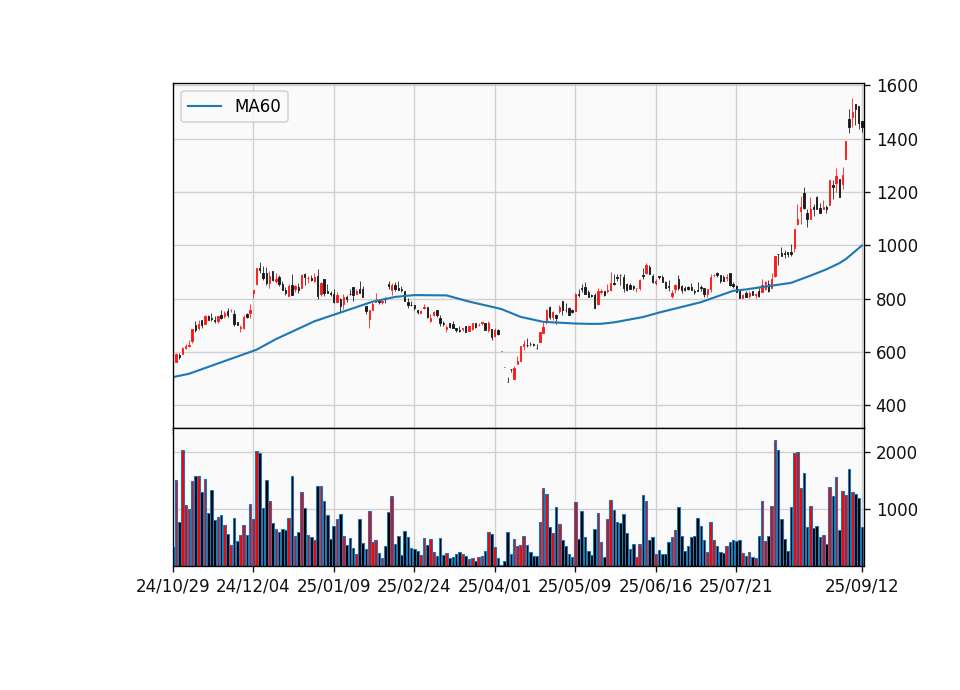960x690 pixels.
Task: Click the 24/10/29 date label
Action: coord(173,586)
